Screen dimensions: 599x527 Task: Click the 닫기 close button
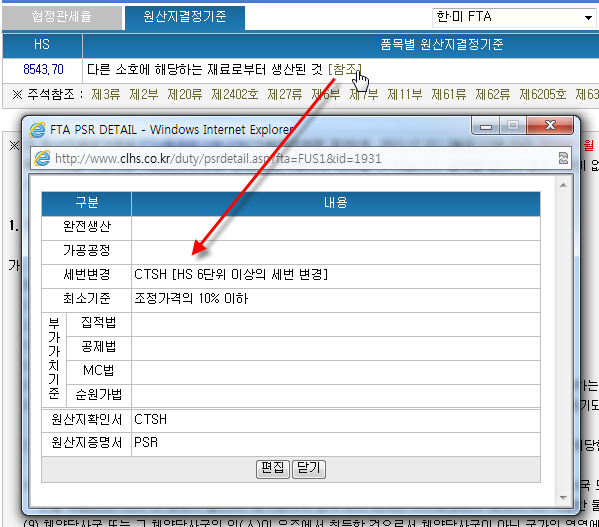[309, 469]
